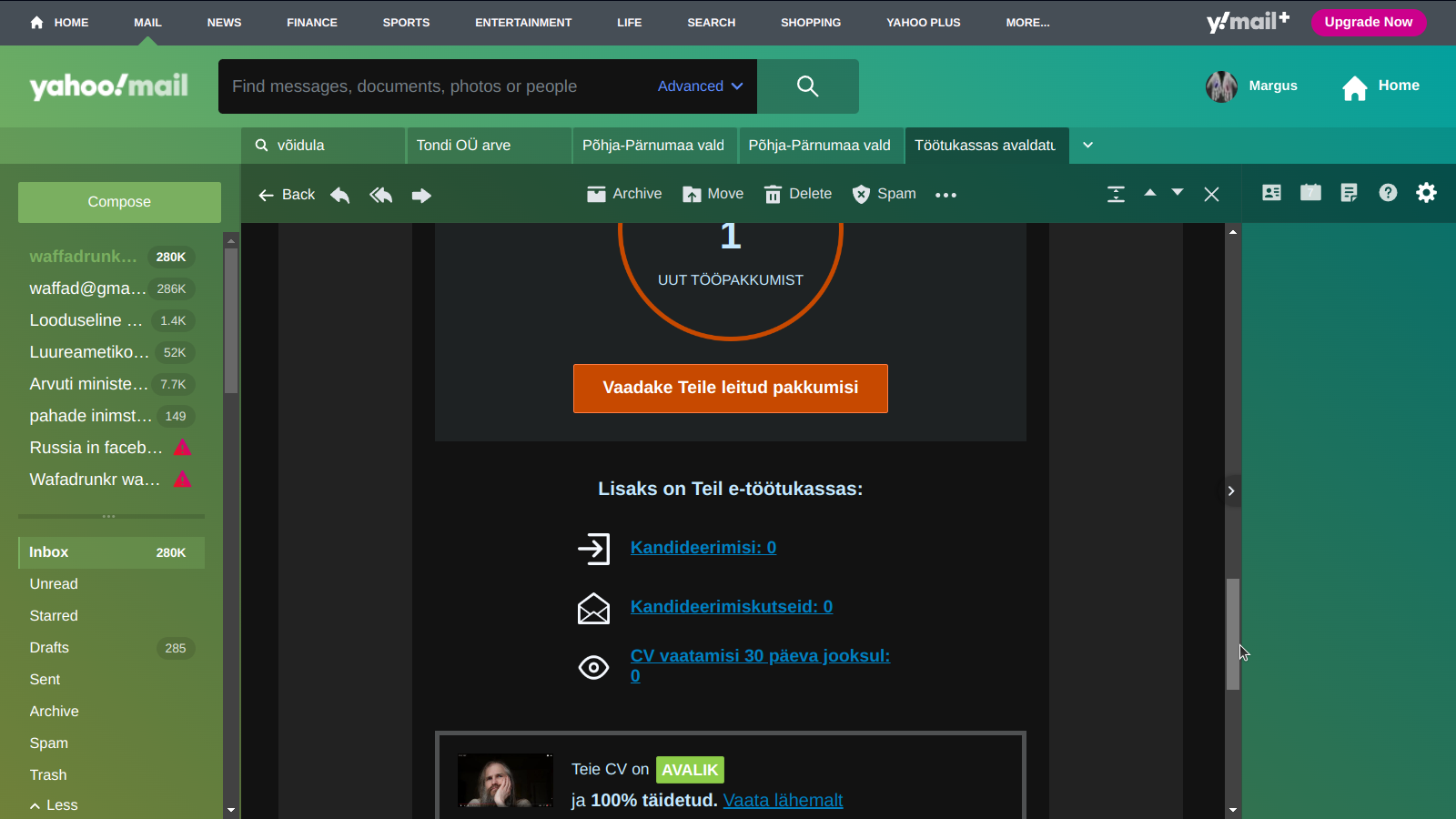Open the Contacts panel icon
Image resolution: width=1456 pixels, height=819 pixels.
pos(1271,192)
